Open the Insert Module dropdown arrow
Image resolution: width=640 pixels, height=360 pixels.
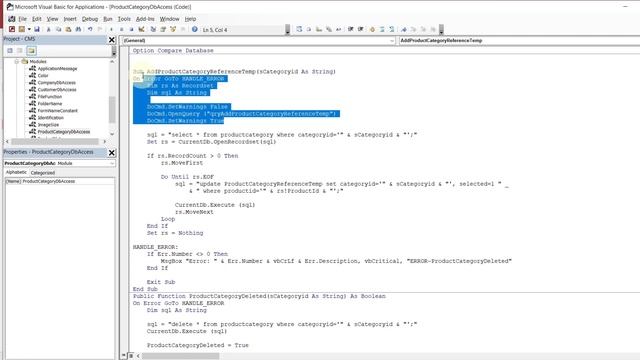(29, 29)
